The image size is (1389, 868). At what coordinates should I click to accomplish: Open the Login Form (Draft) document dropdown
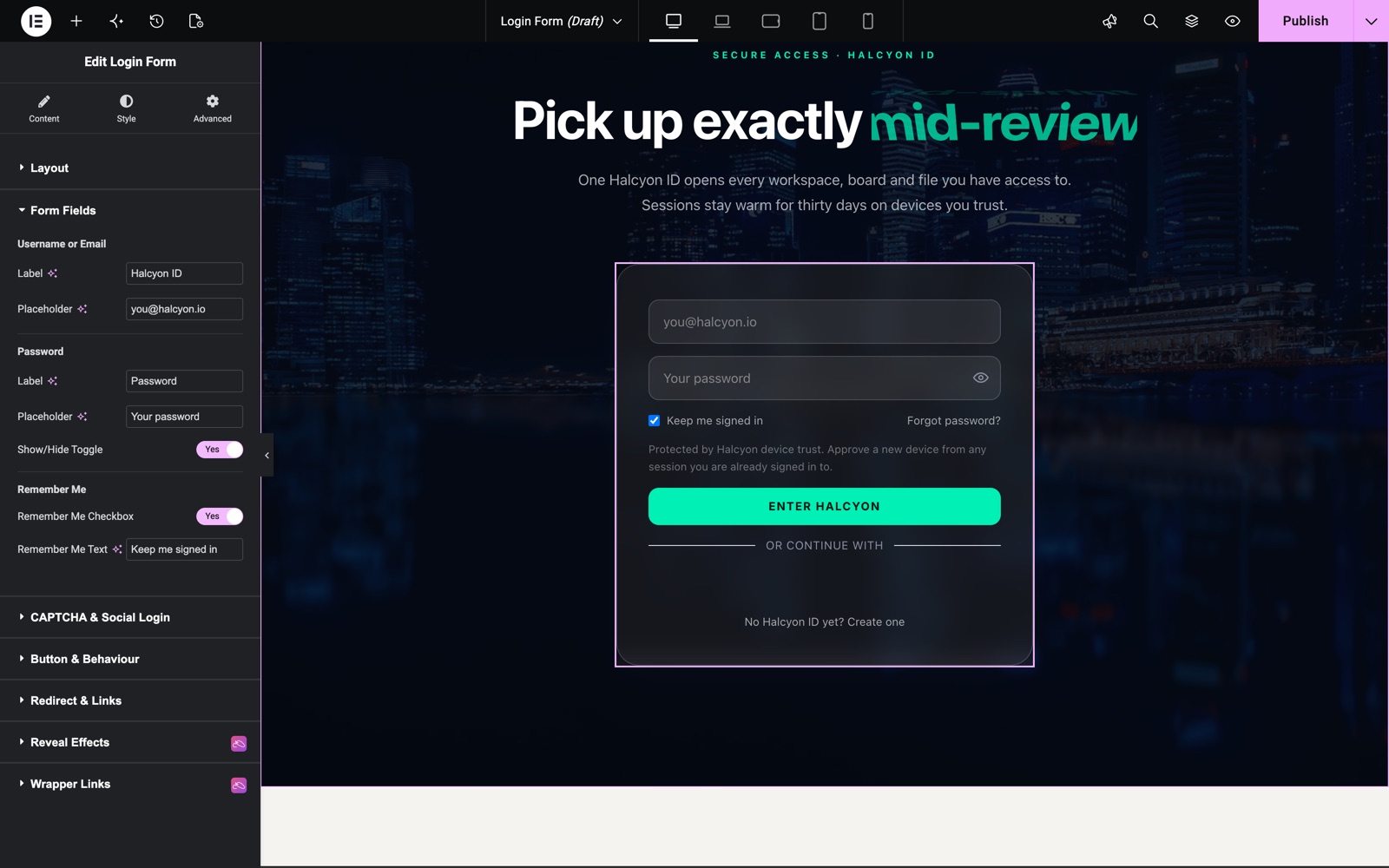[x=562, y=21]
